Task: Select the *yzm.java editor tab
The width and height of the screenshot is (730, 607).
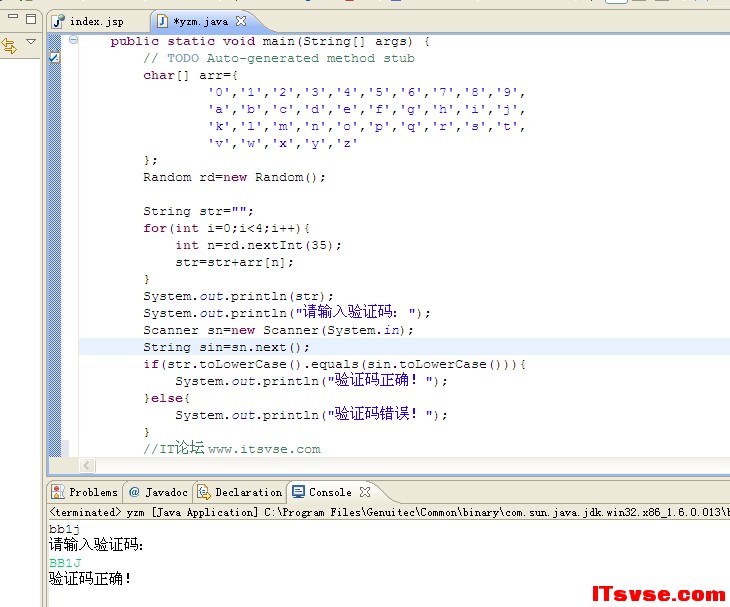Action: click(200, 21)
